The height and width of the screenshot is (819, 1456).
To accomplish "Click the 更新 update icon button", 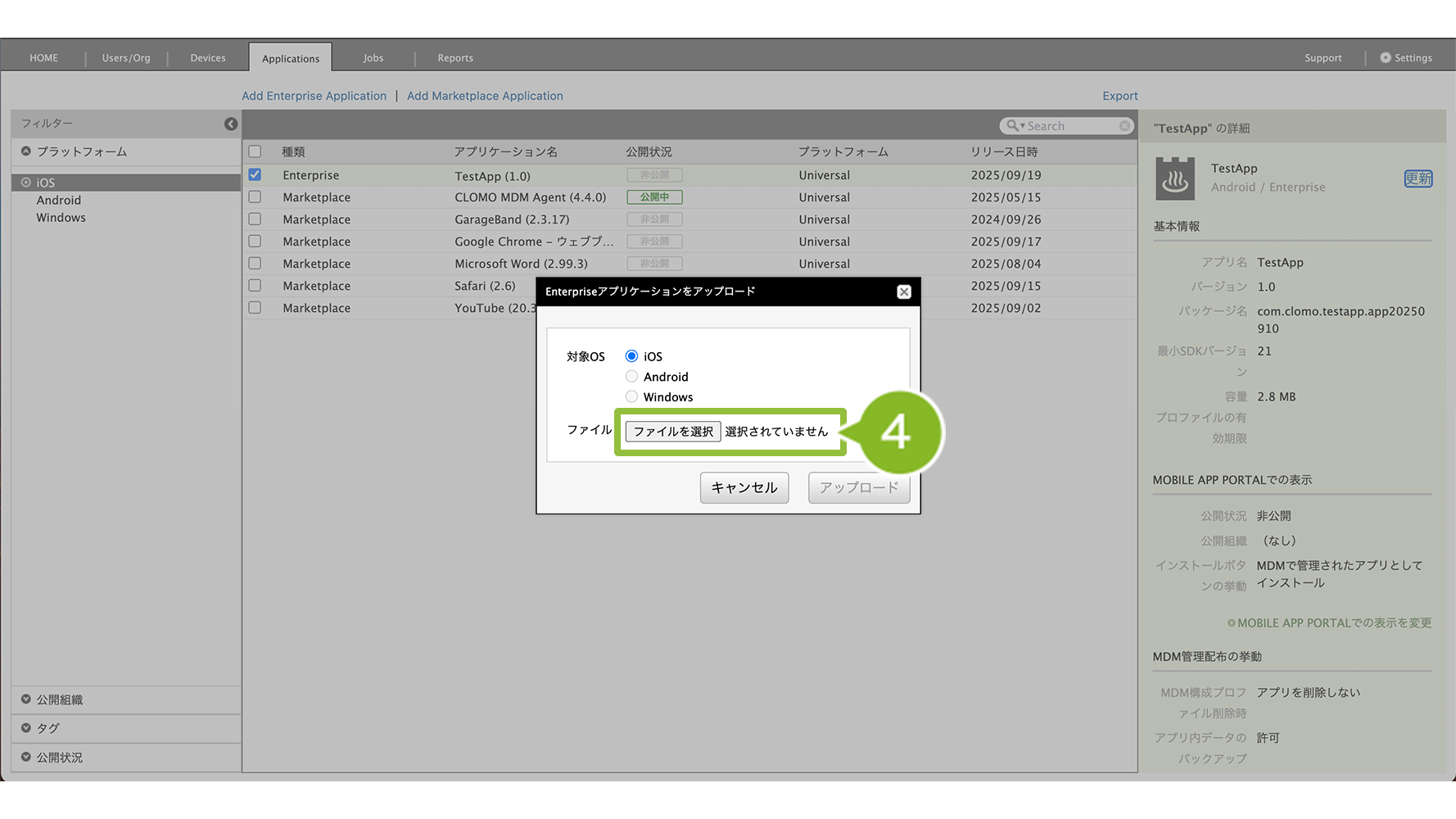I will 1418,179.
